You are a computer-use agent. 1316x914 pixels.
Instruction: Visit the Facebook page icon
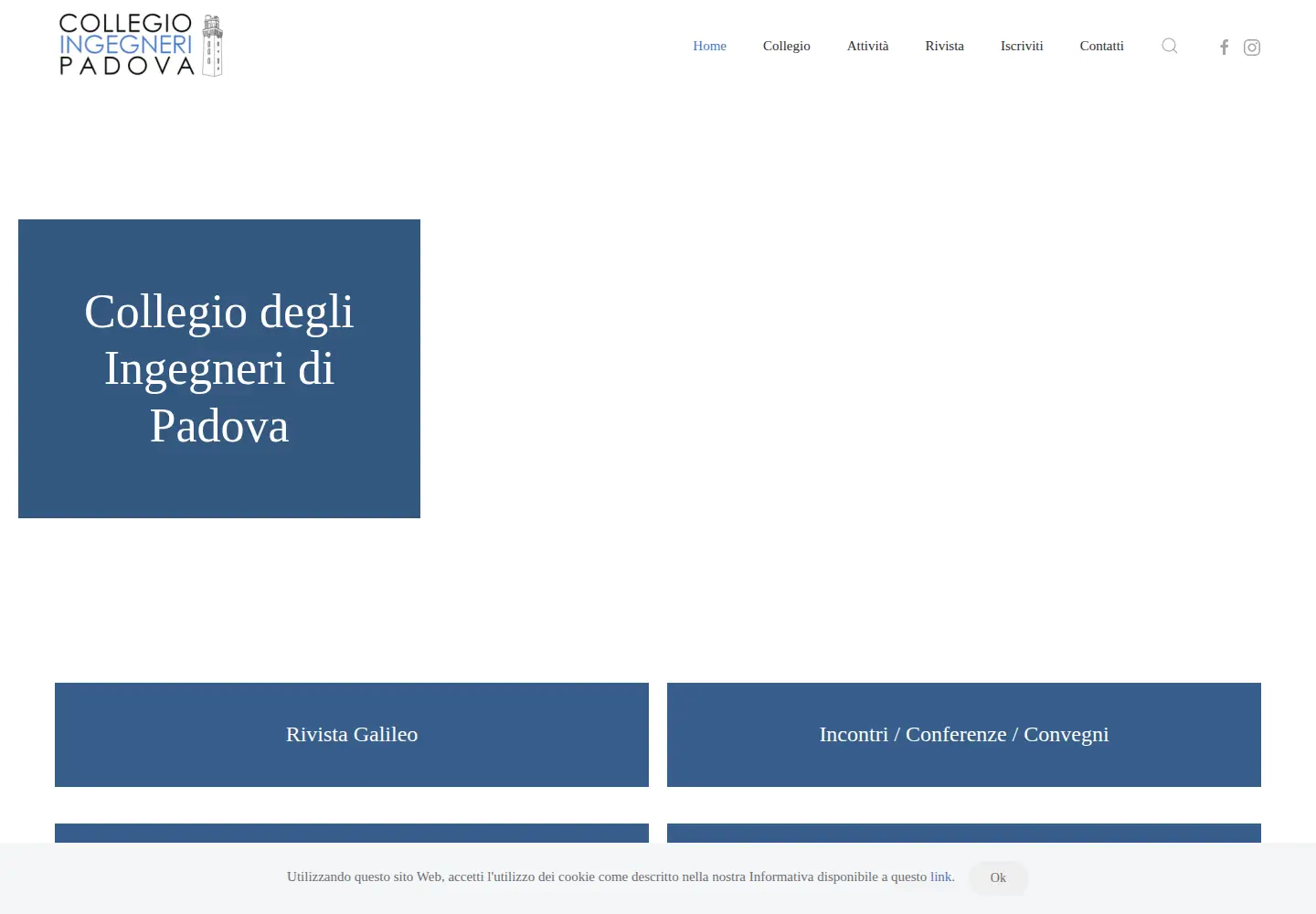pyautogui.click(x=1225, y=47)
